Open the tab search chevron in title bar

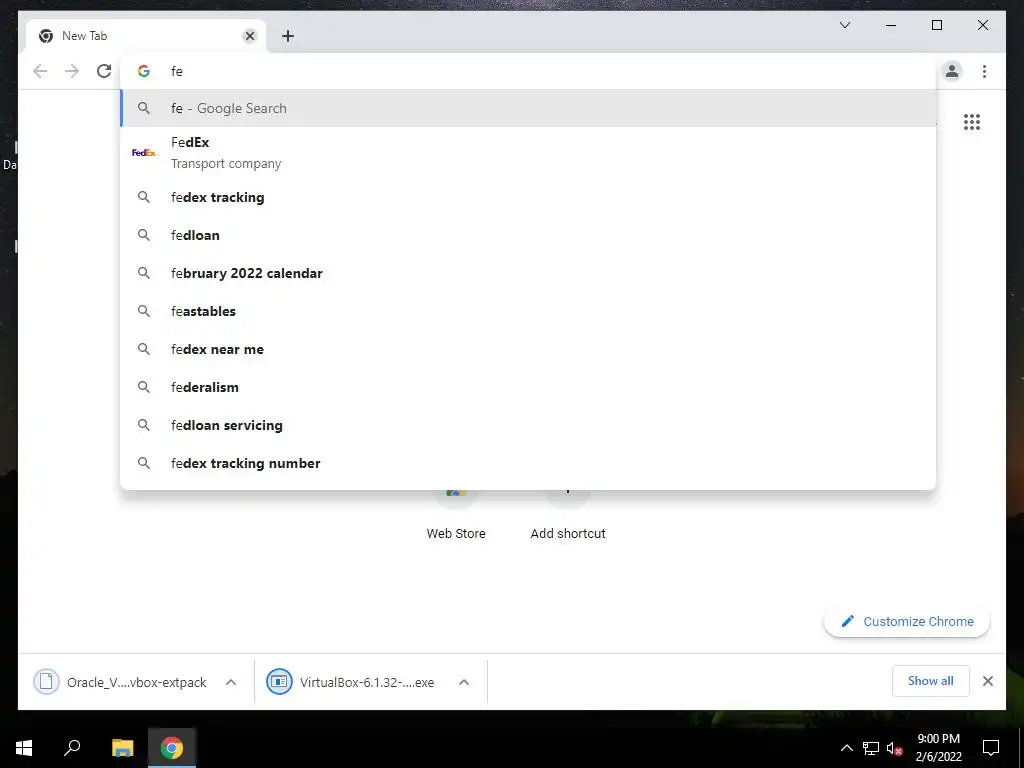pos(844,25)
